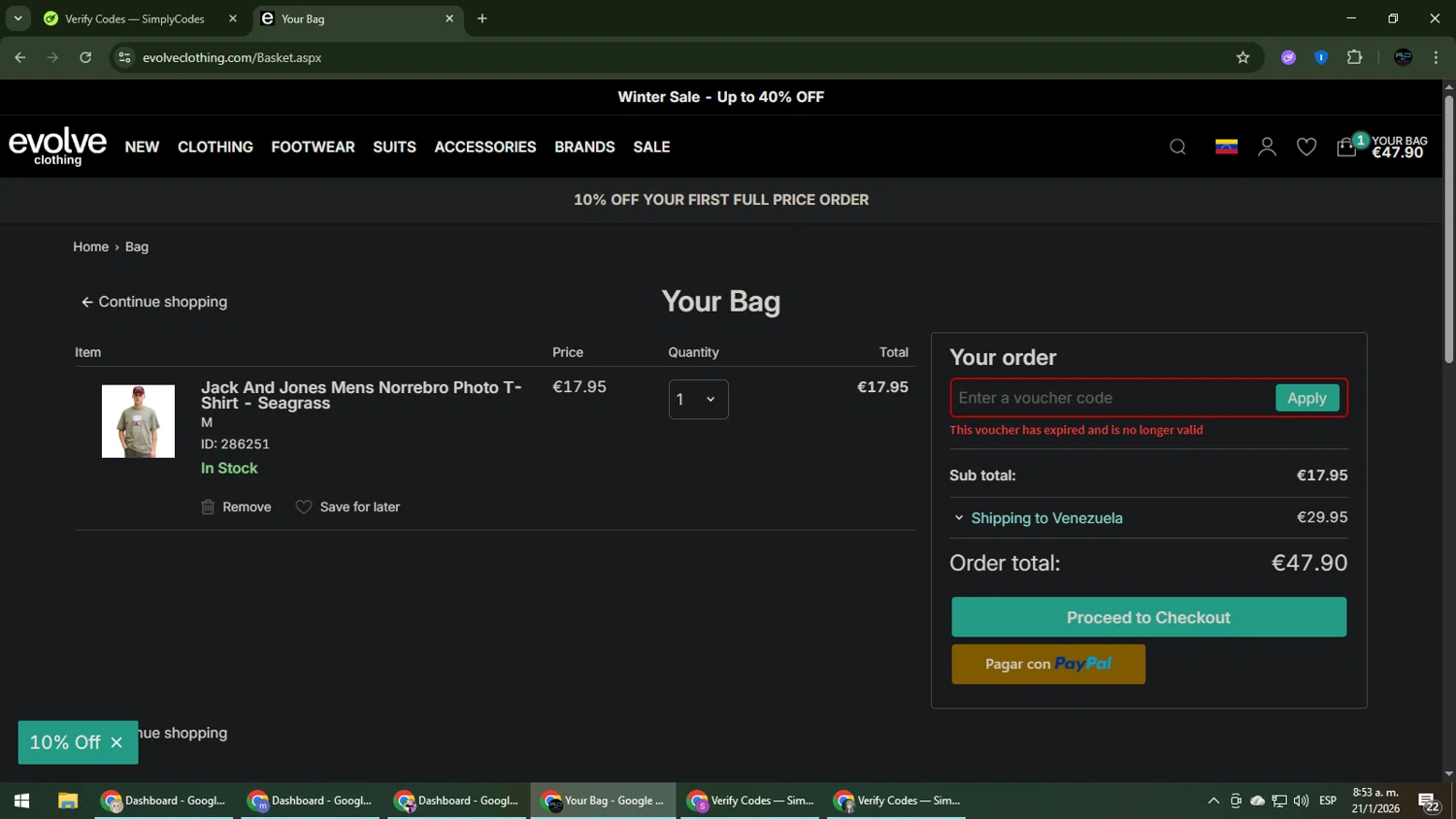Click the browser forward arrow
Screen dimensions: 1456x819
coord(52,57)
